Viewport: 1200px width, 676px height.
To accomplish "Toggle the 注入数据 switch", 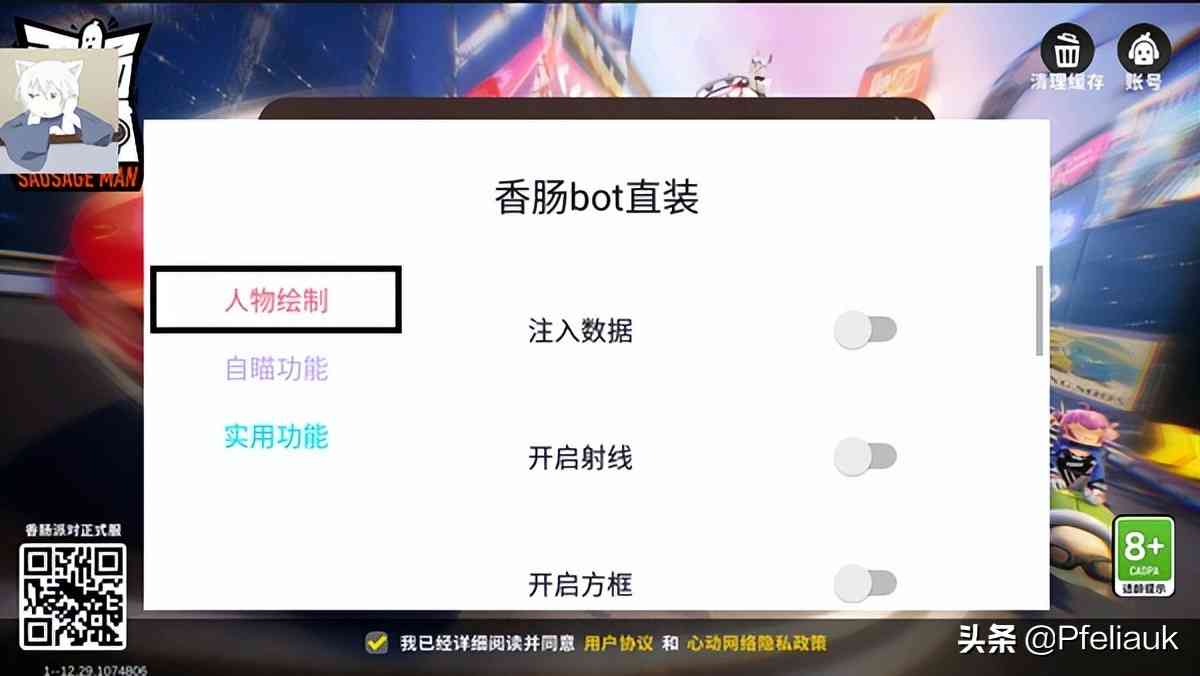I will click(x=866, y=330).
